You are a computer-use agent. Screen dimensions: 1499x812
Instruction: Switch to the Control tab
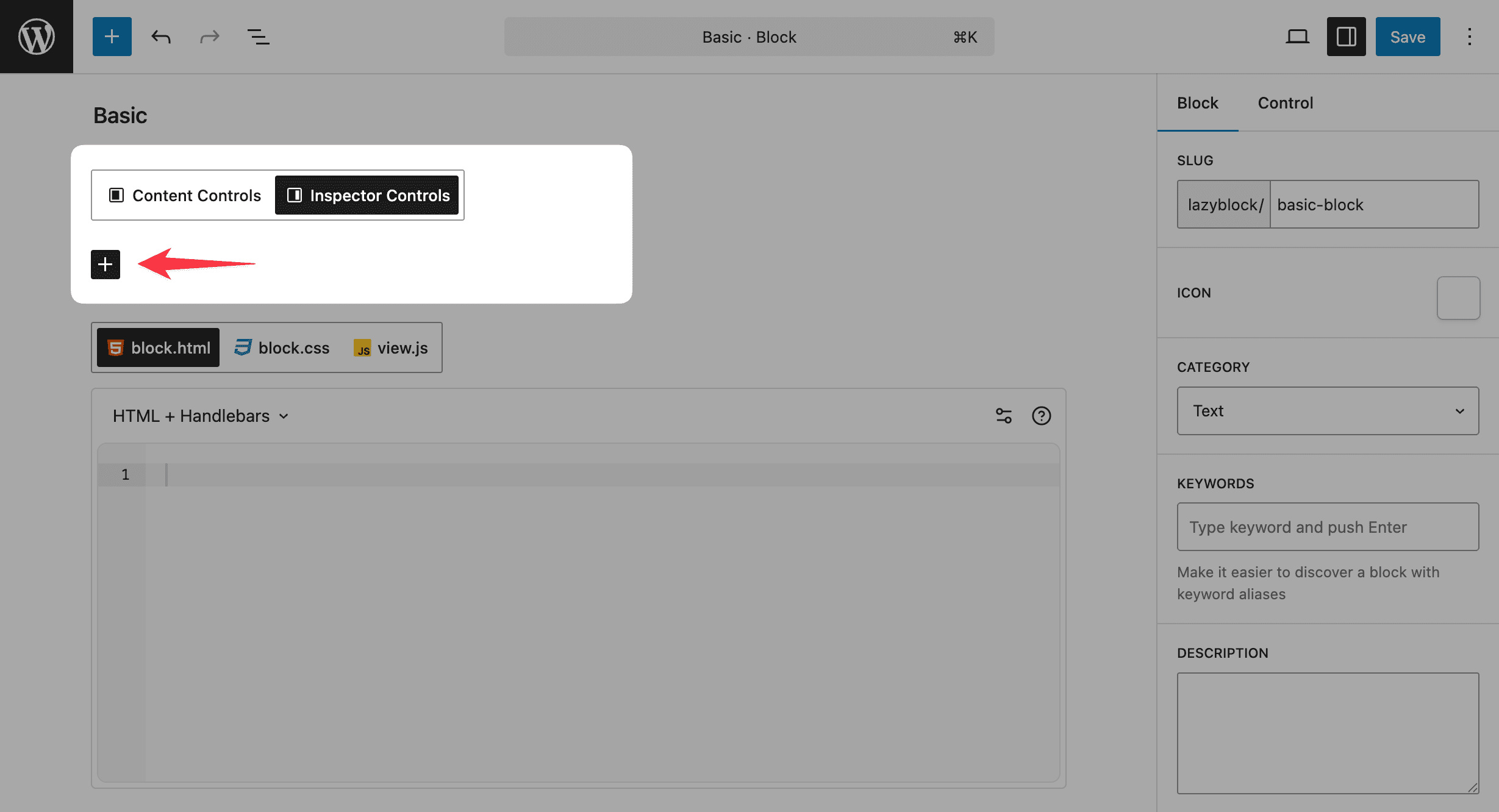1285,102
